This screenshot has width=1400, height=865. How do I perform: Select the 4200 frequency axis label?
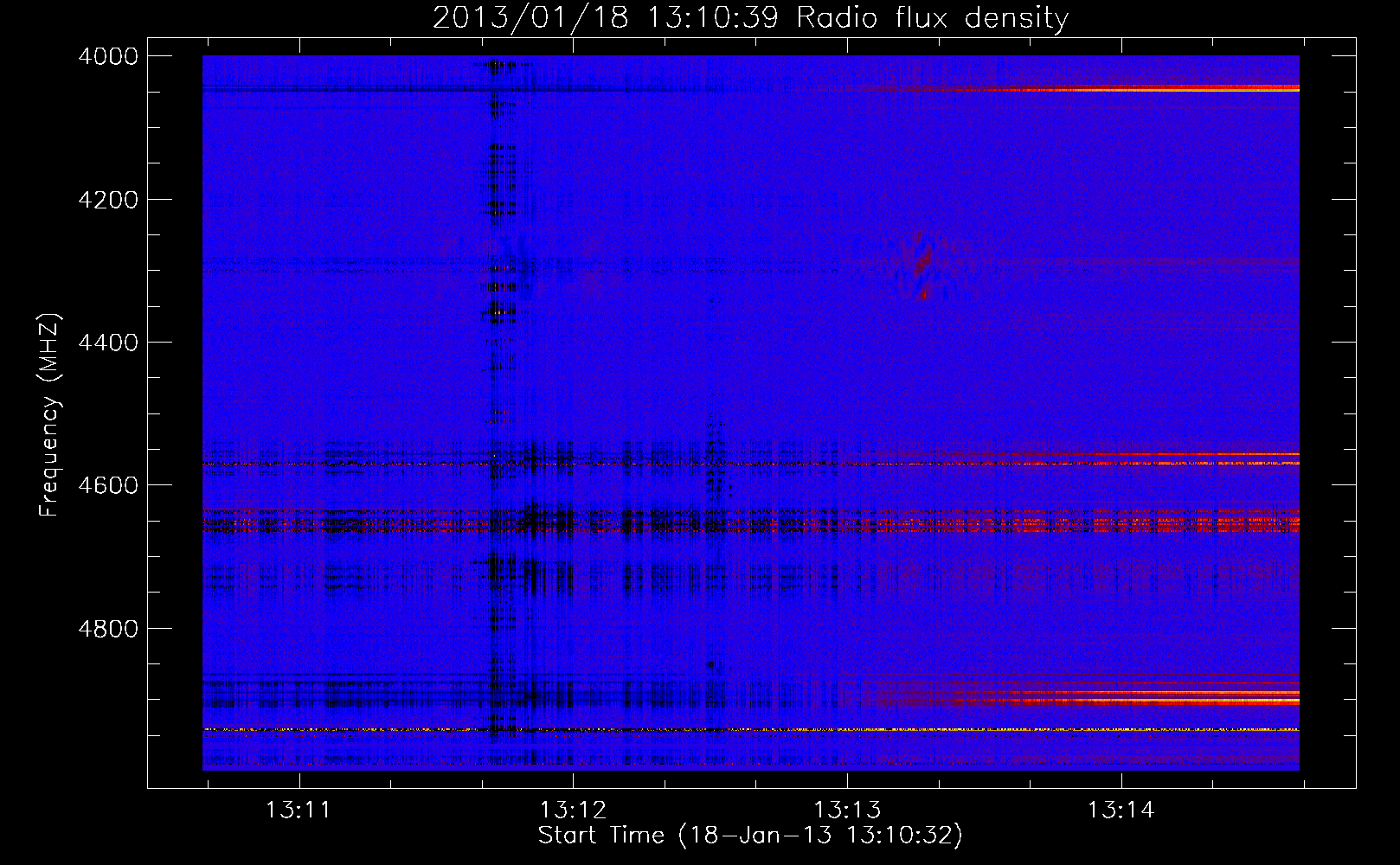click(x=108, y=200)
